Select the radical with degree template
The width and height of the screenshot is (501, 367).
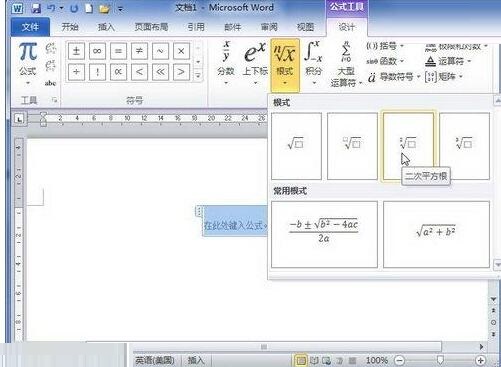(x=352, y=146)
